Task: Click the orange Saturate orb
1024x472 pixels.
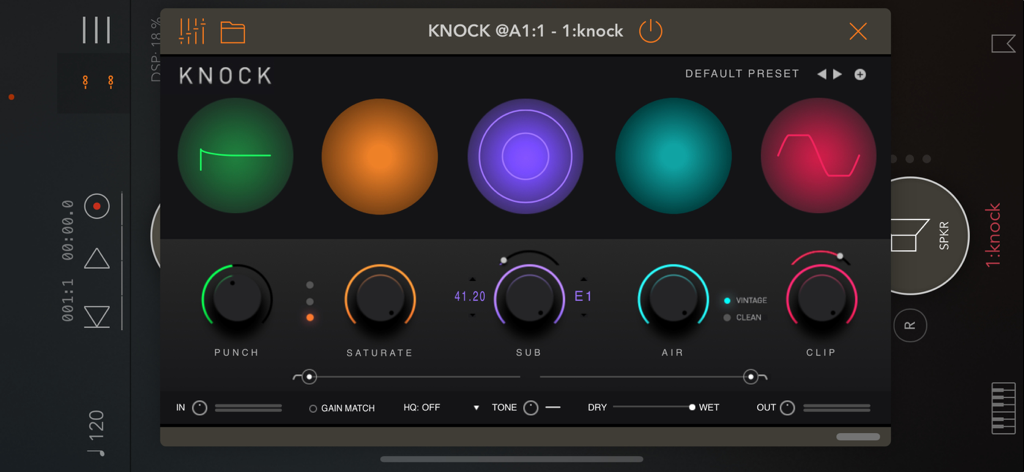Action: 379,156
